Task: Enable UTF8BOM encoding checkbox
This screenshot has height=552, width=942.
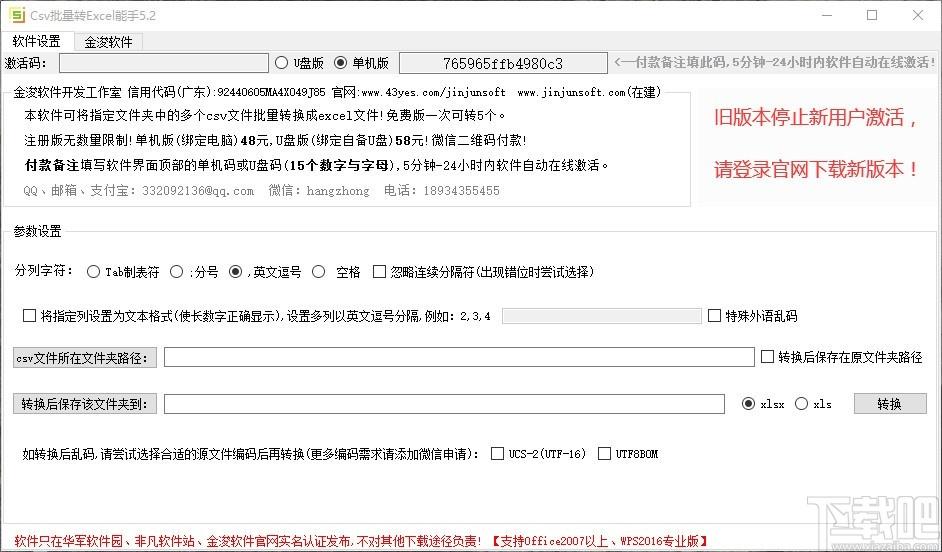Action: pyautogui.click(x=604, y=454)
